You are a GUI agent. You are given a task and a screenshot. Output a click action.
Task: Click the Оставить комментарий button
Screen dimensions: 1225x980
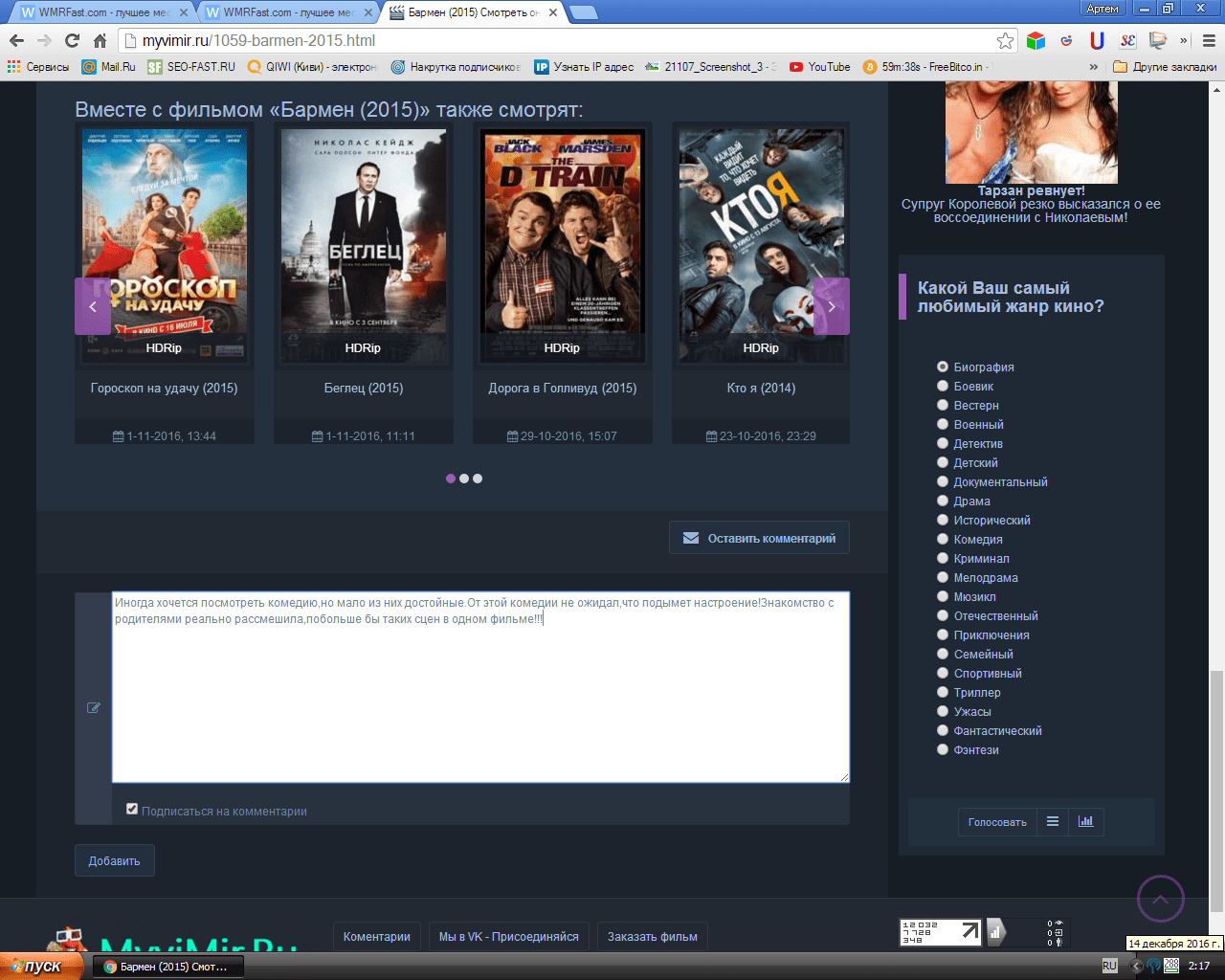759,538
